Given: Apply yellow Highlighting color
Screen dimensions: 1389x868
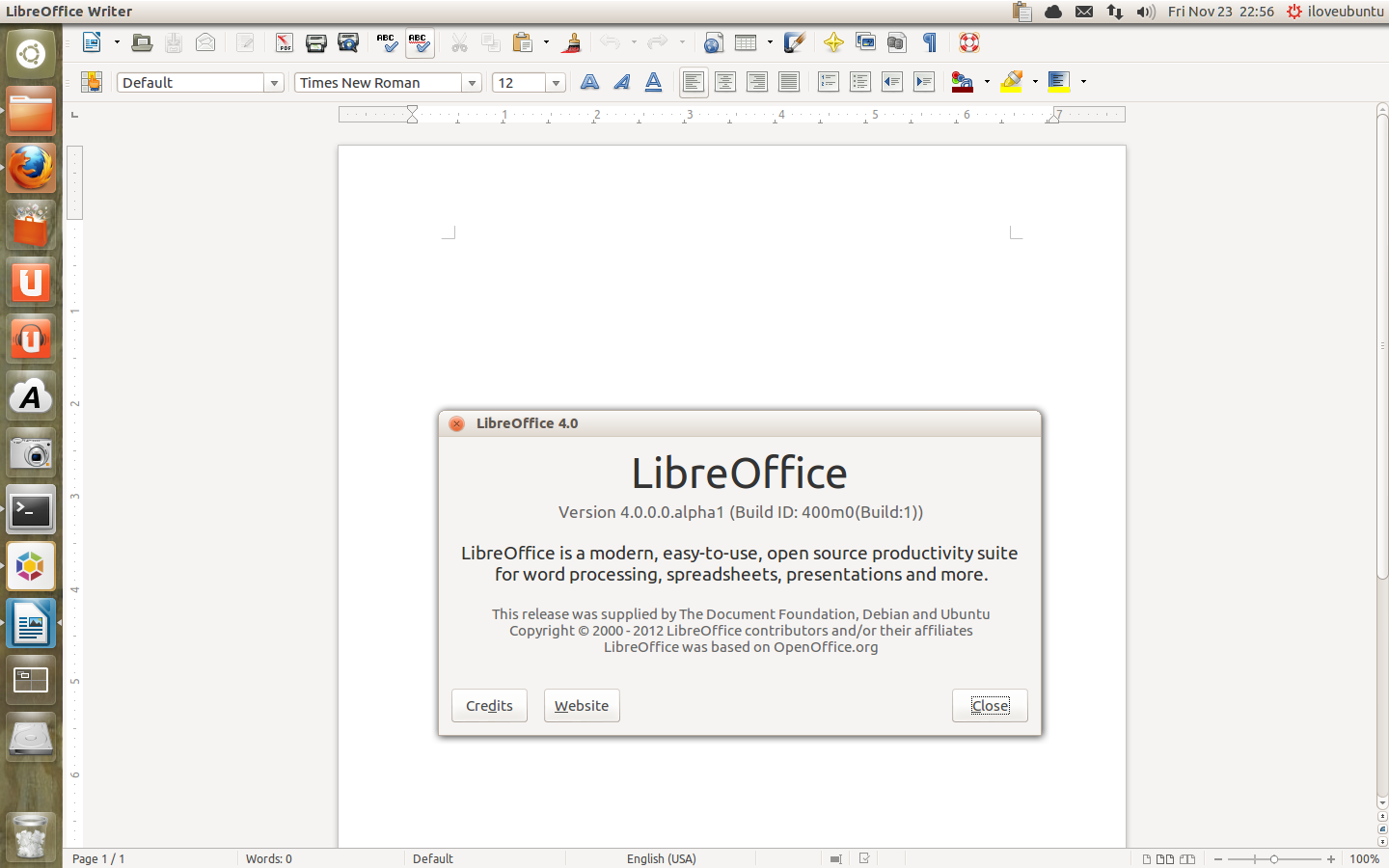Looking at the screenshot, I should tap(1011, 82).
